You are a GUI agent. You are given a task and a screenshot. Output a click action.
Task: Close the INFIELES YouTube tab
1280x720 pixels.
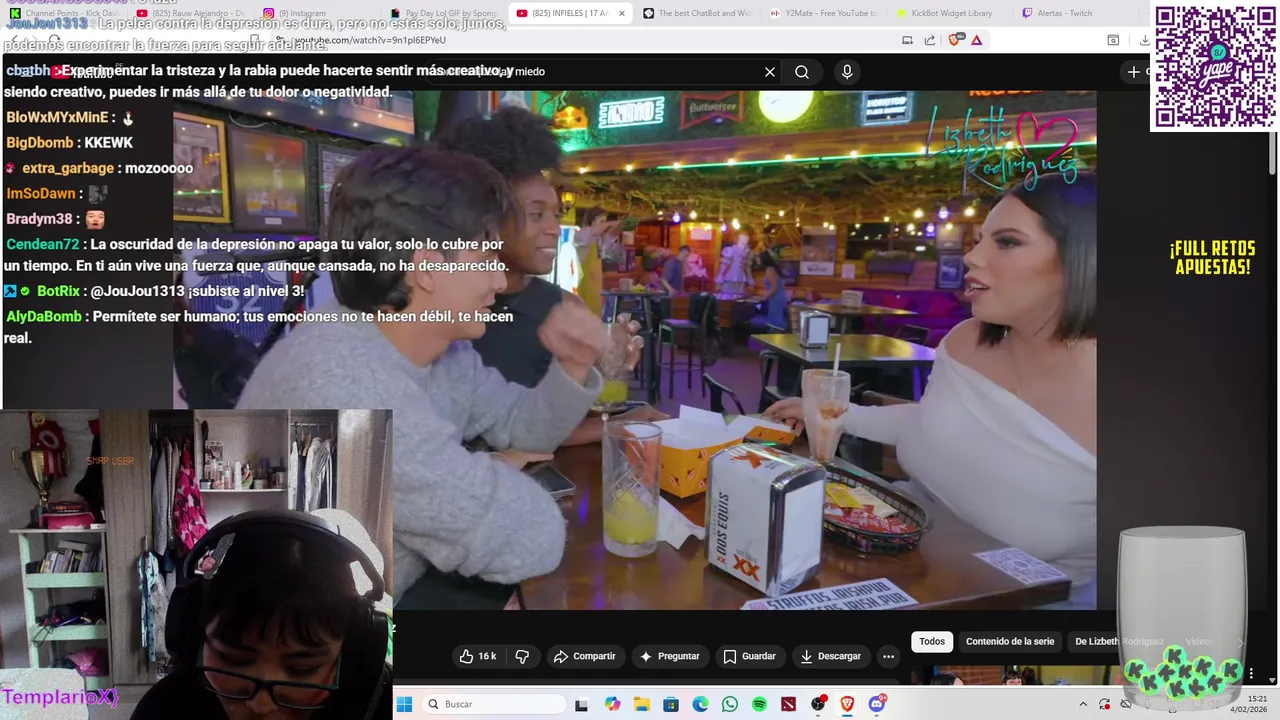point(621,13)
